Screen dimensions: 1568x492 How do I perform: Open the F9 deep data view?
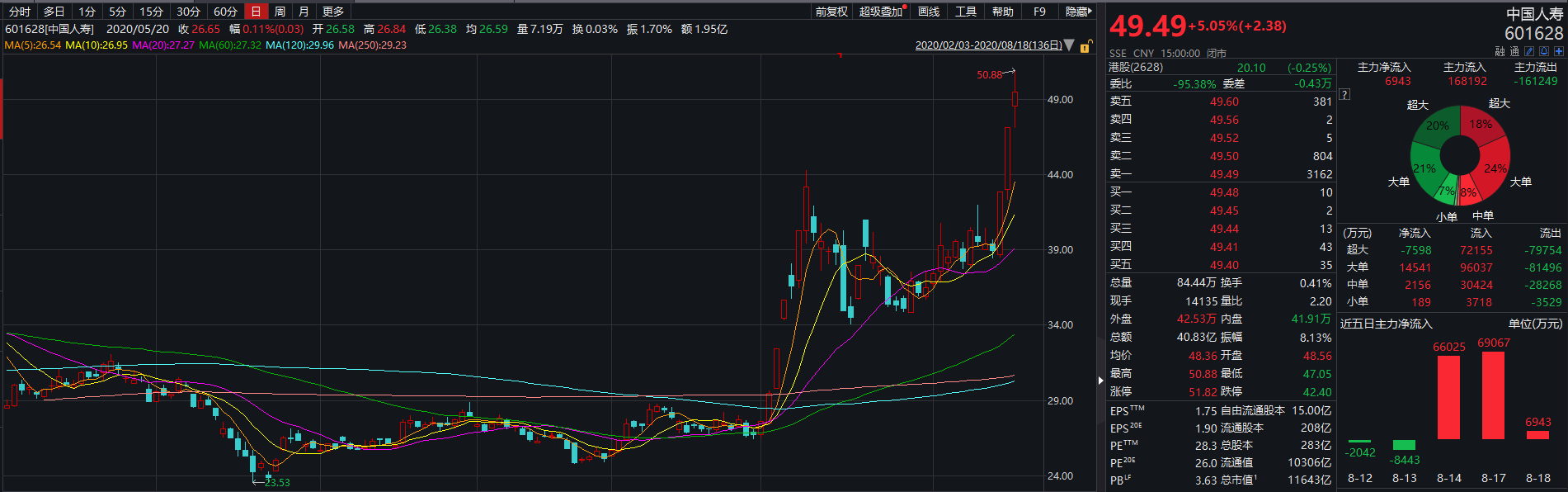[1039, 12]
